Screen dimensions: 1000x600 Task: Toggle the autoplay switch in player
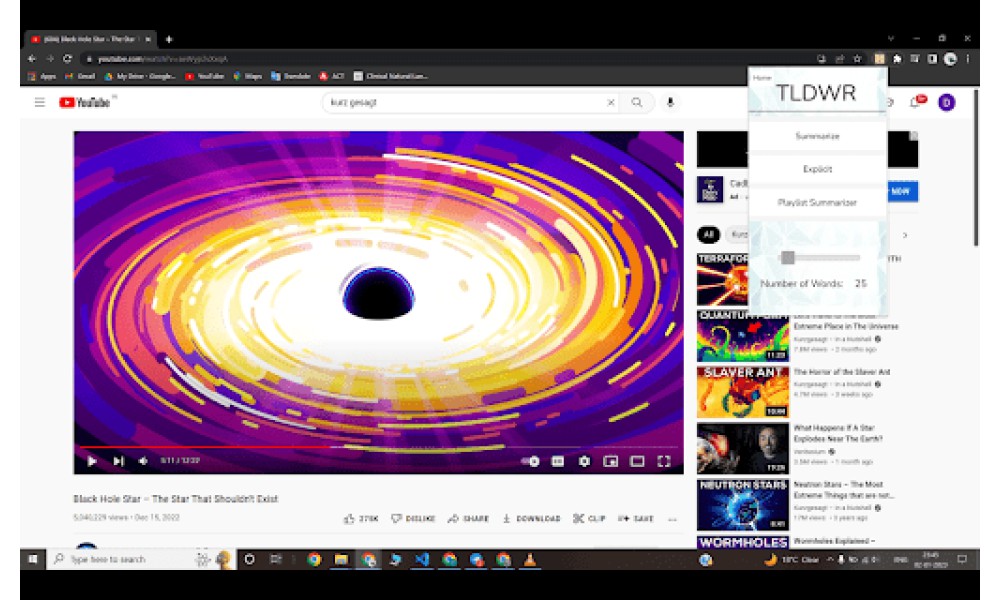pyautogui.click(x=531, y=461)
